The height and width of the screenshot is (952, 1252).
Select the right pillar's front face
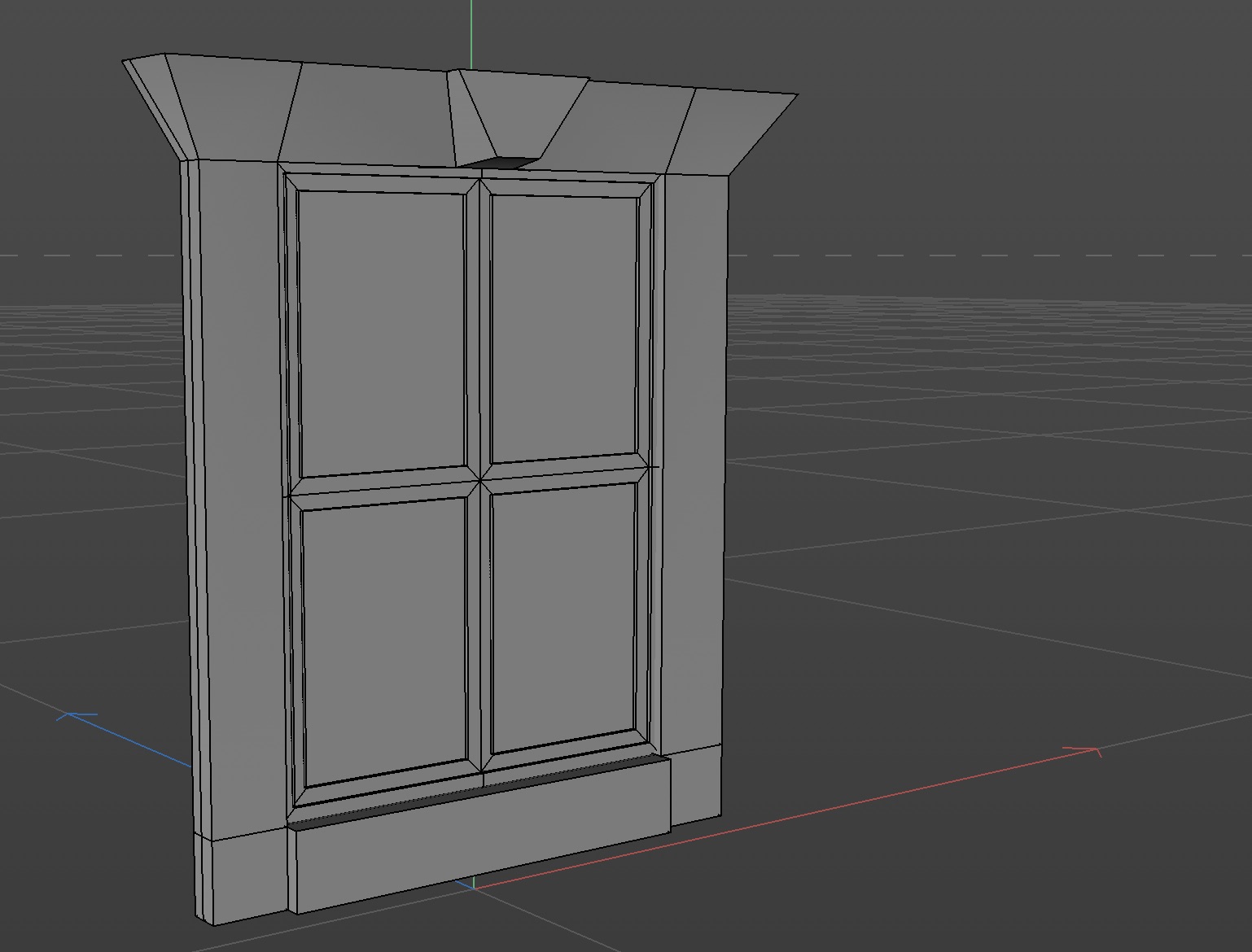click(x=692, y=456)
